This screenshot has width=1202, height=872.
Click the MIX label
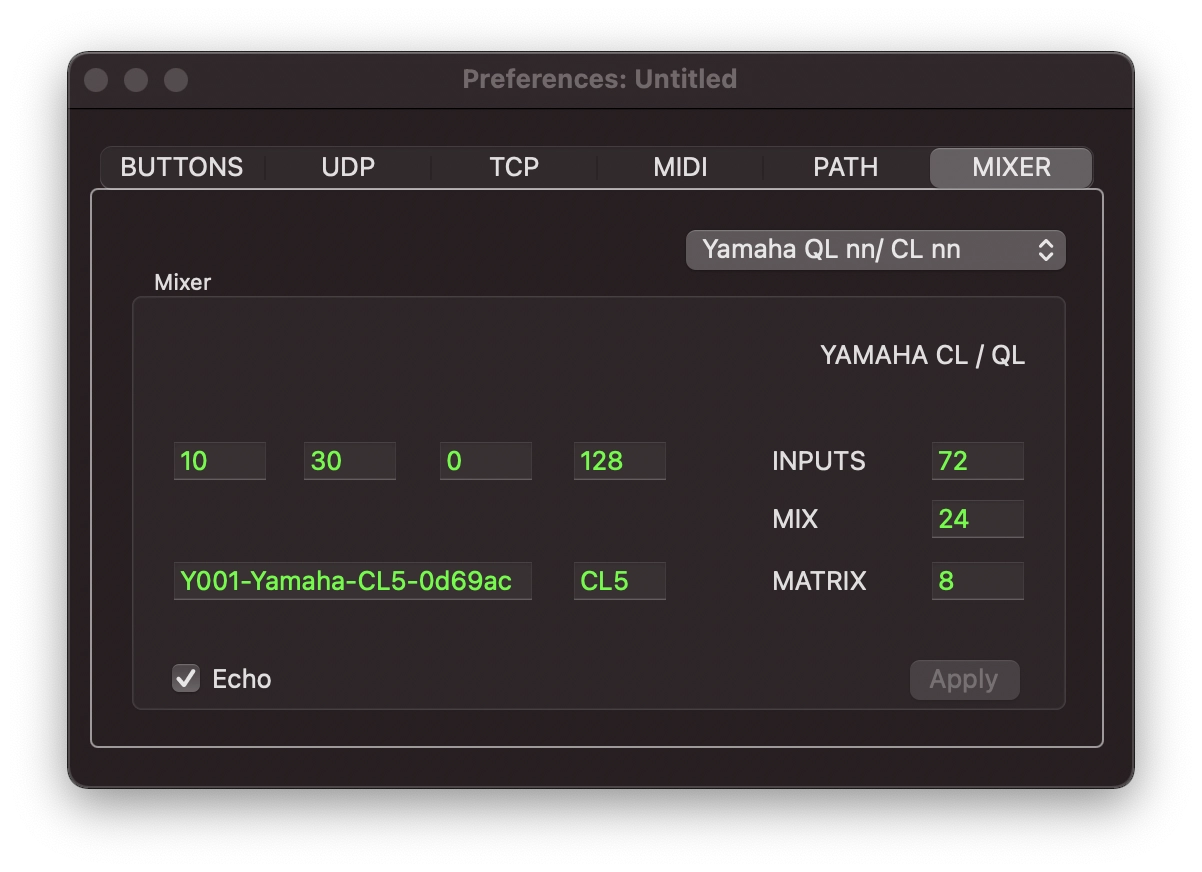tap(795, 519)
